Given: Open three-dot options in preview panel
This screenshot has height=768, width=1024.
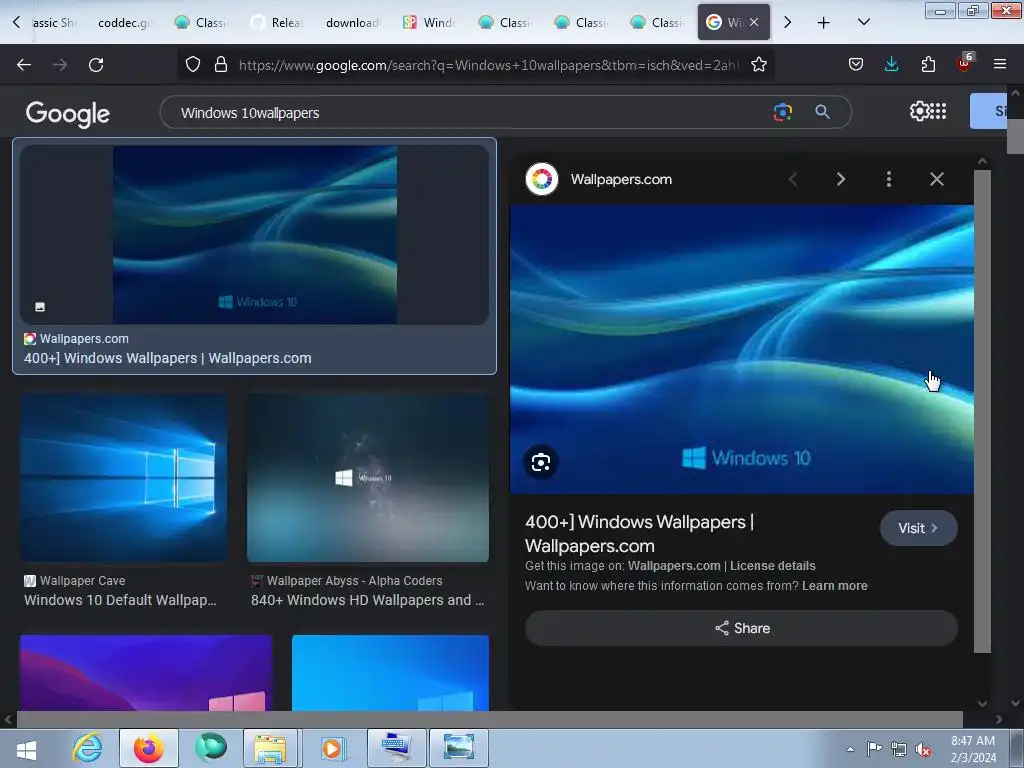Looking at the screenshot, I should pyautogui.click(x=888, y=179).
